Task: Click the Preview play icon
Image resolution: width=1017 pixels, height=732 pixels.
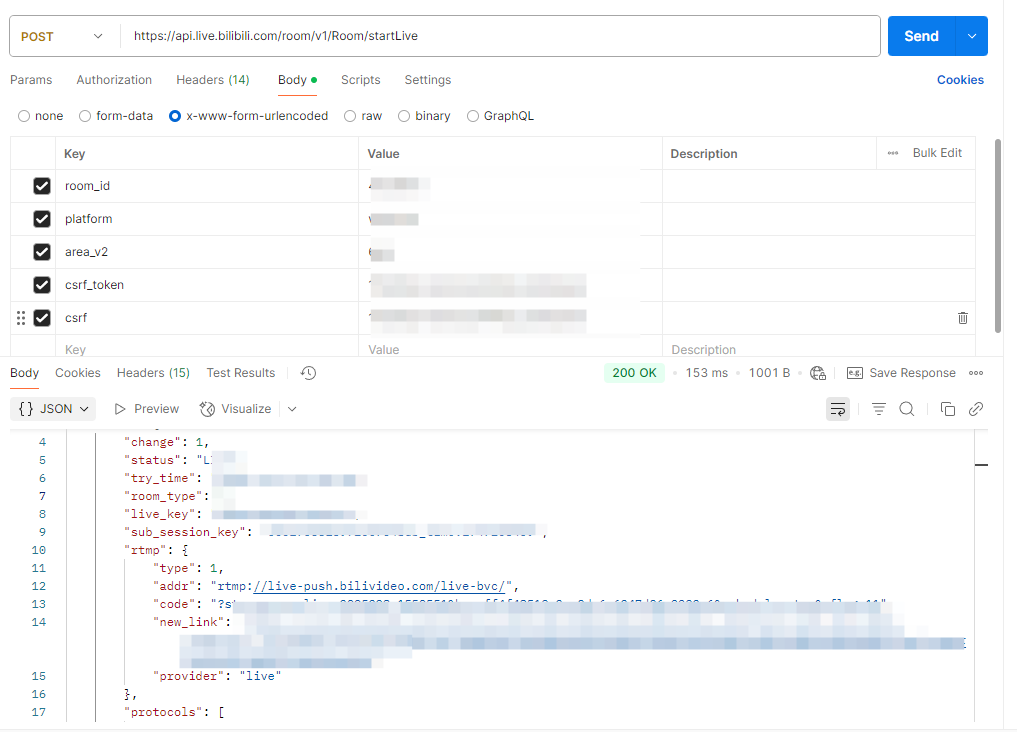Action: pyautogui.click(x=120, y=409)
